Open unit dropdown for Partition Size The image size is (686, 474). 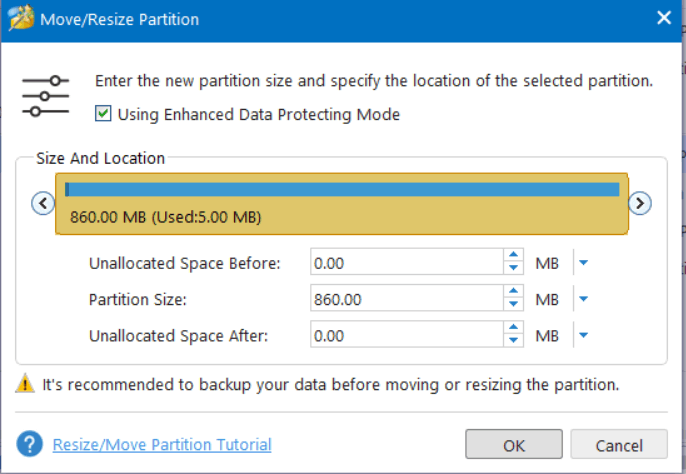[x=583, y=299]
